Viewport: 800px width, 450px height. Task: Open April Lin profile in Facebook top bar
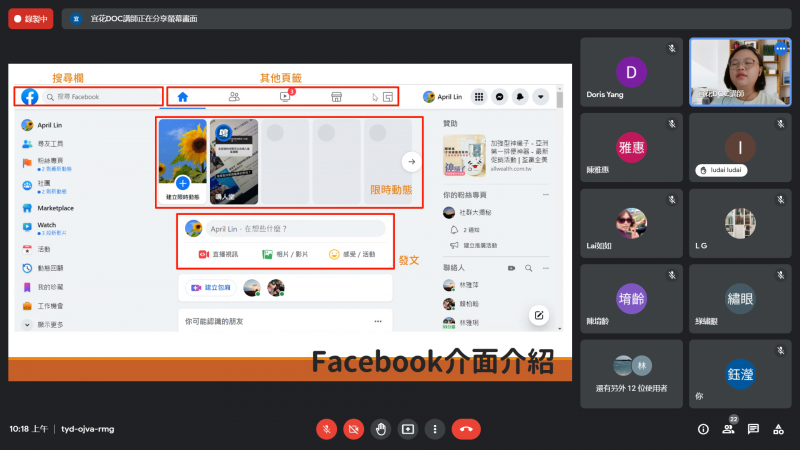click(442, 96)
